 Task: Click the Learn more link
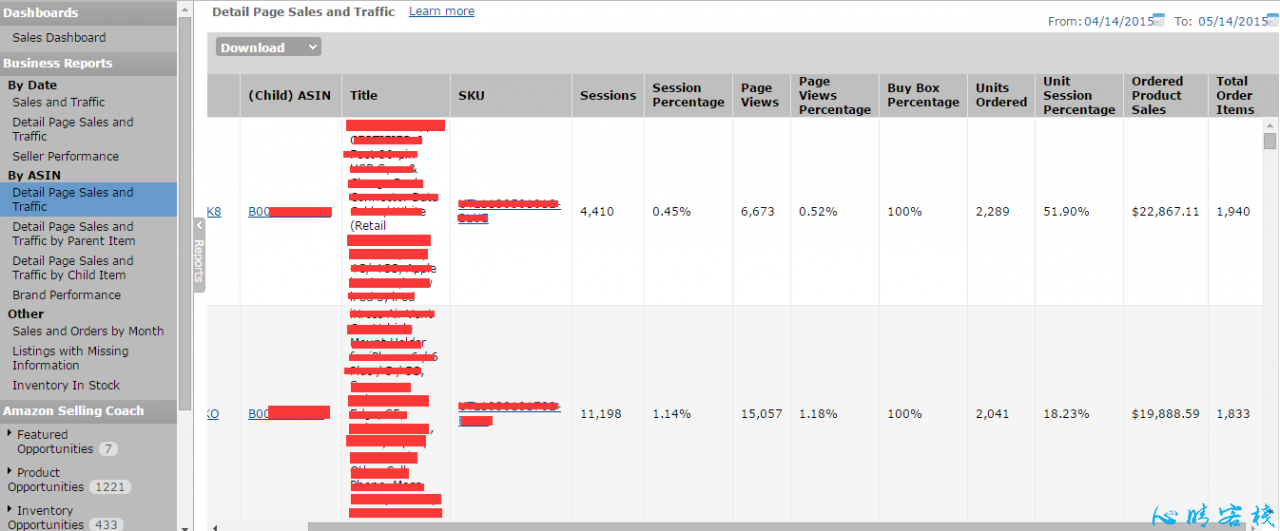pyautogui.click(x=442, y=11)
